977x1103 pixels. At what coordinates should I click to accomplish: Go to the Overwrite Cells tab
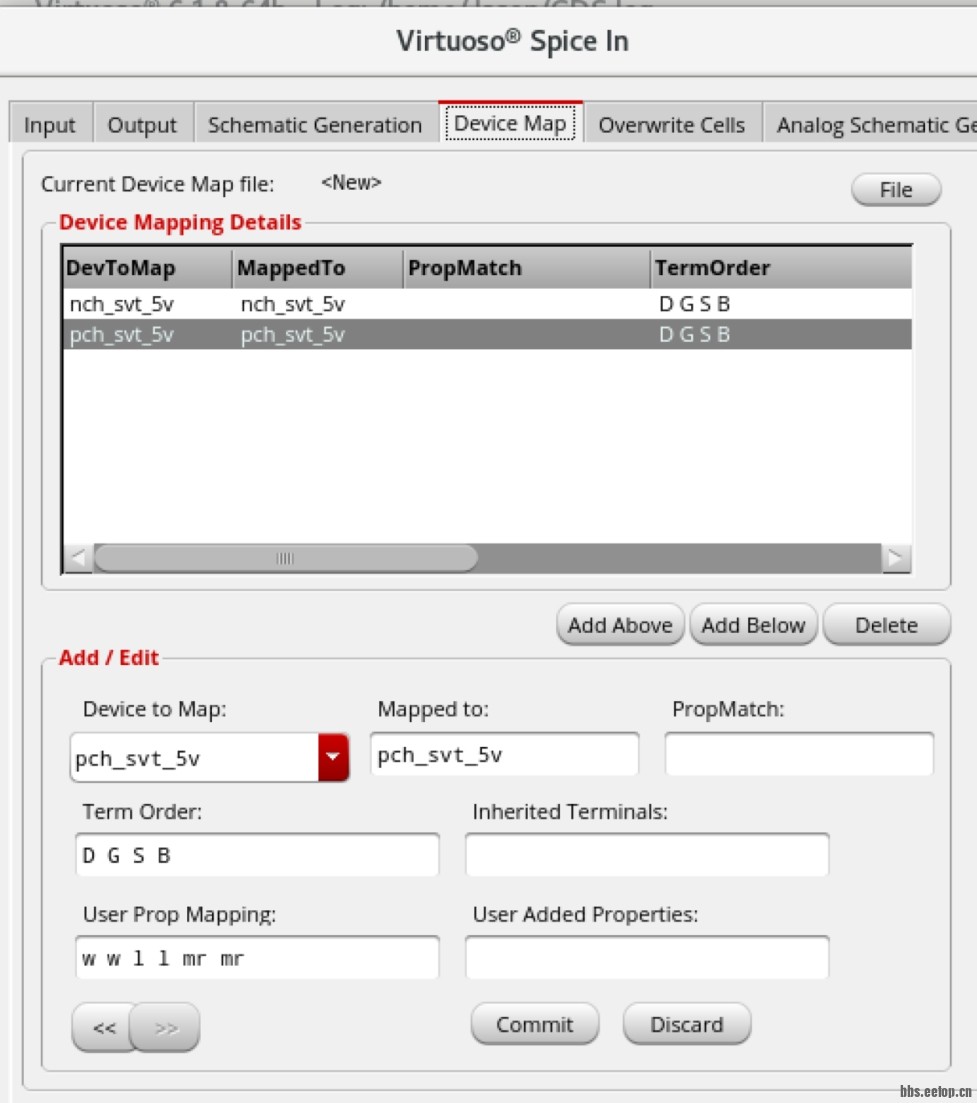672,125
